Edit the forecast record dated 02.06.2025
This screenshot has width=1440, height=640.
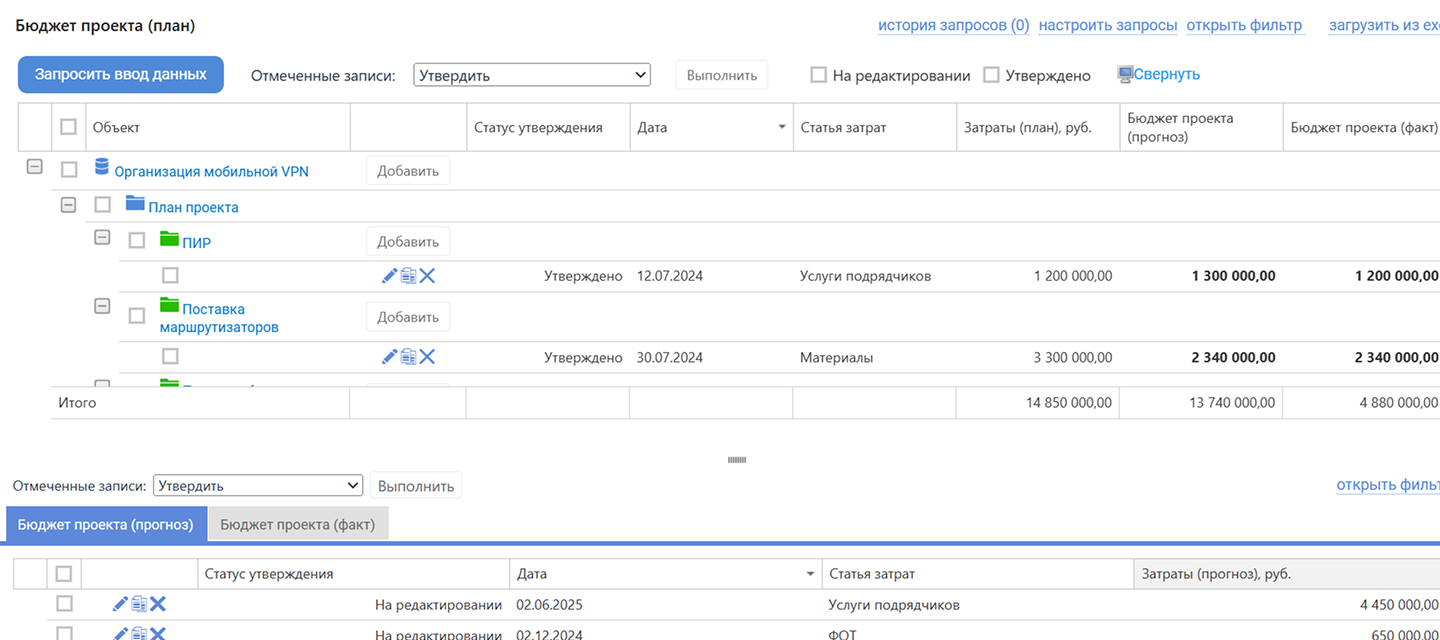pos(120,604)
